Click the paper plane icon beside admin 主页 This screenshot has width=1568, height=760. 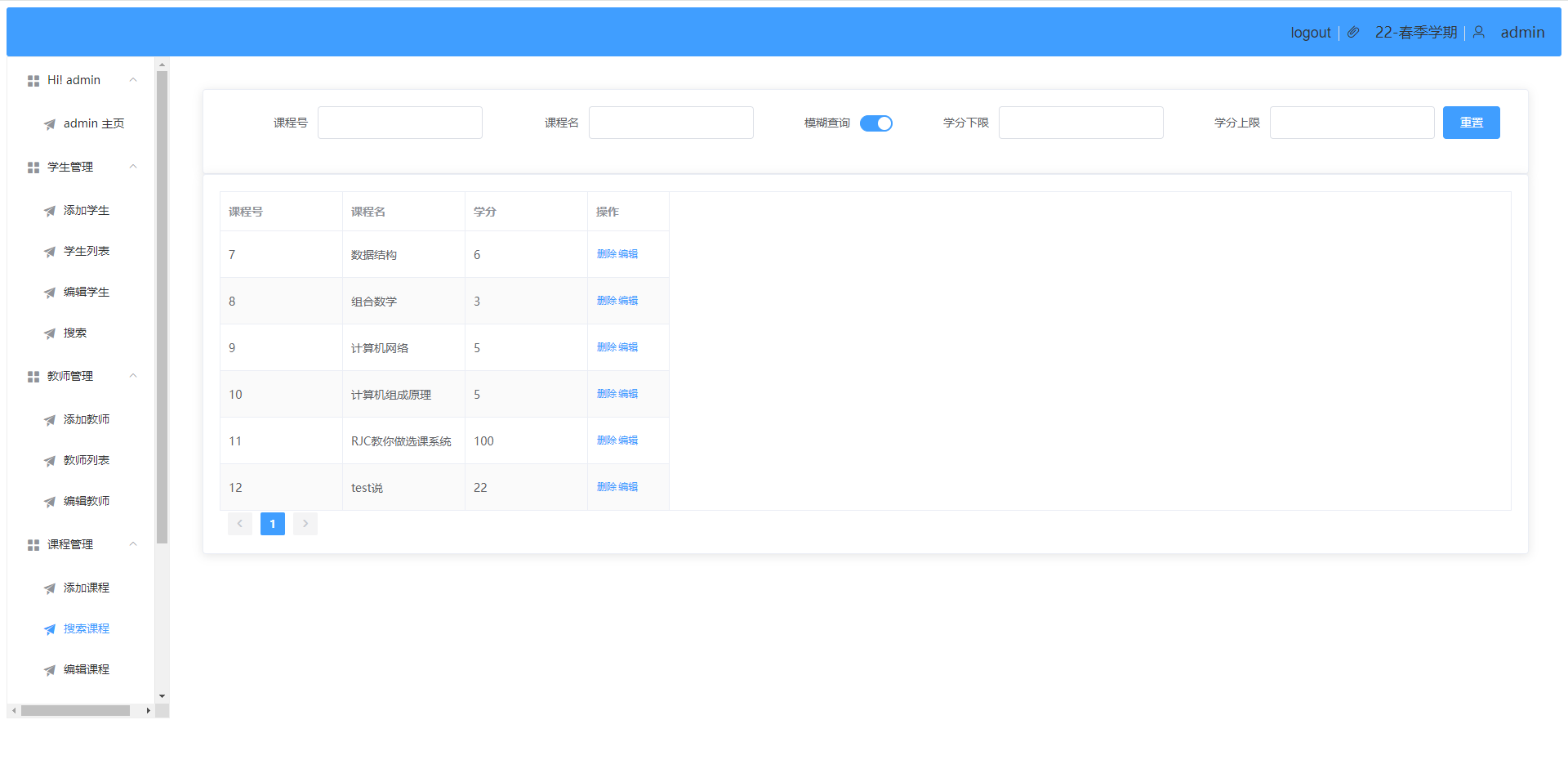50,124
